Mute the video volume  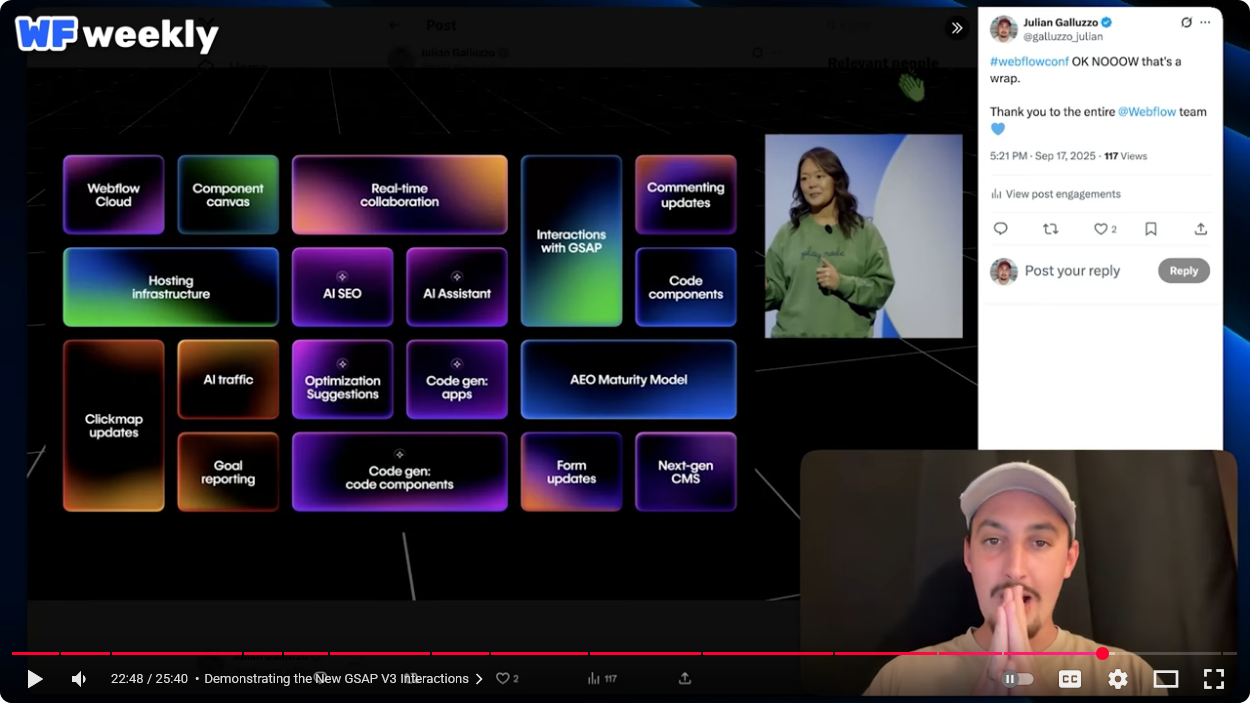(x=79, y=679)
